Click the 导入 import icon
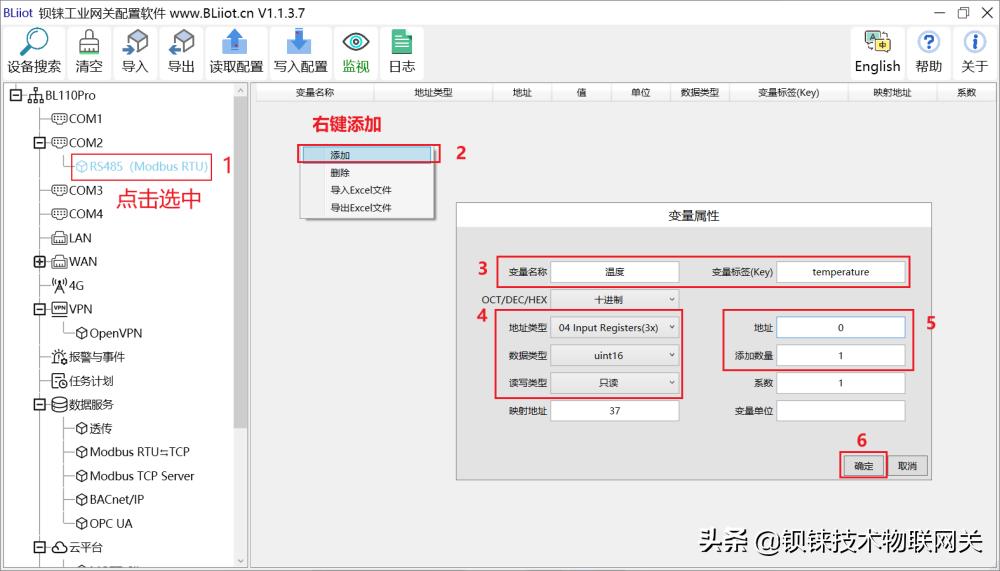Image resolution: width=1000 pixels, height=571 pixels. (x=135, y=43)
